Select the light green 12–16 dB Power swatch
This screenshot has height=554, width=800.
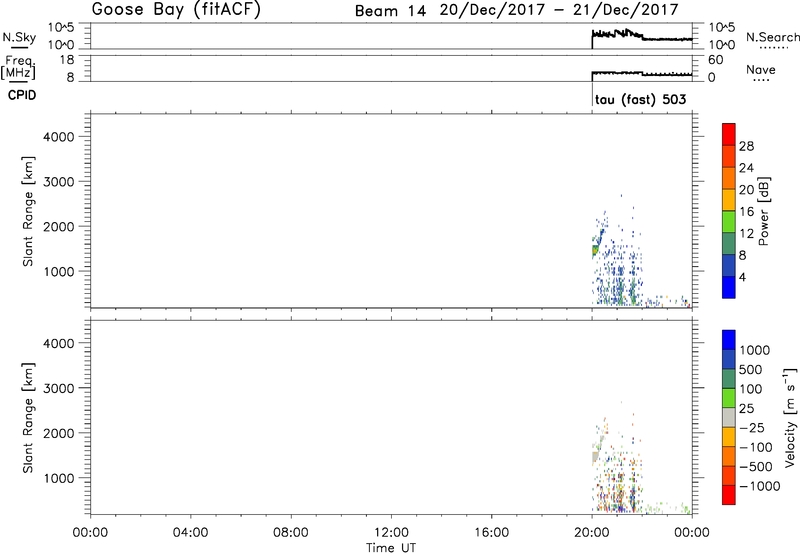click(x=729, y=221)
